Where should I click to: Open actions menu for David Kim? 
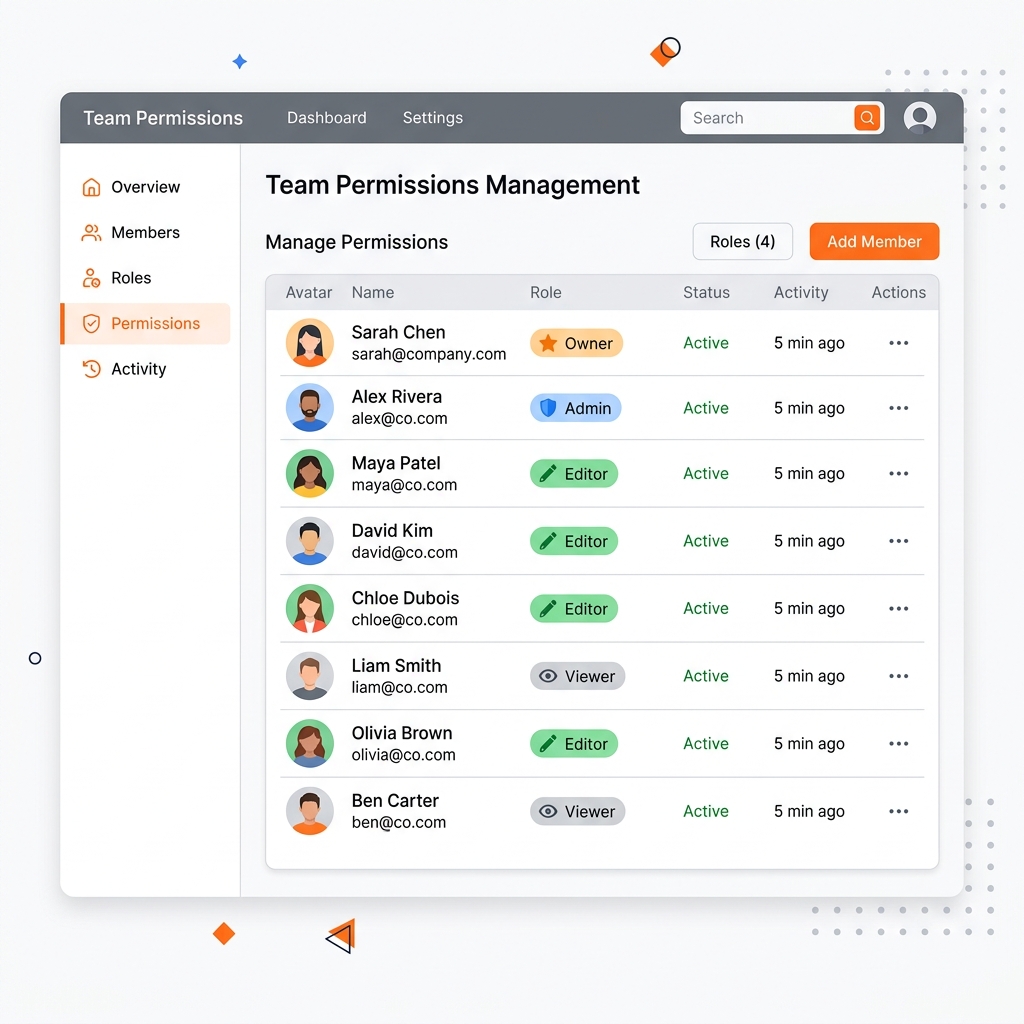pyautogui.click(x=899, y=541)
